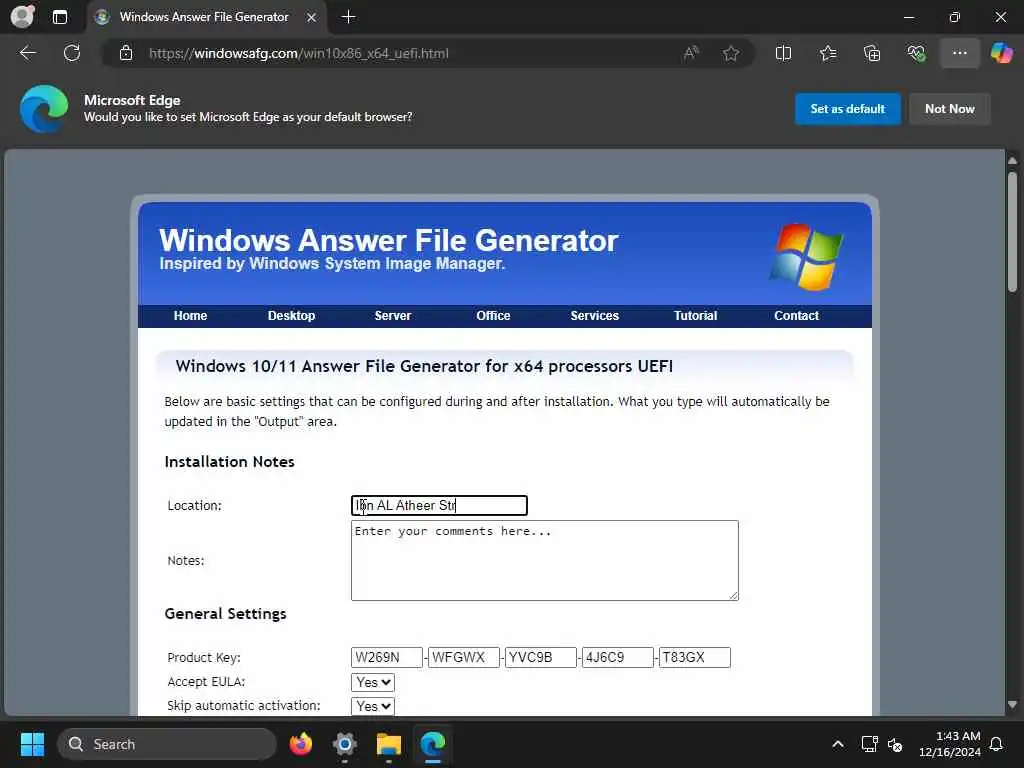The image size is (1024, 768).
Task: Dismiss prompt with Not Now
Action: 950,108
